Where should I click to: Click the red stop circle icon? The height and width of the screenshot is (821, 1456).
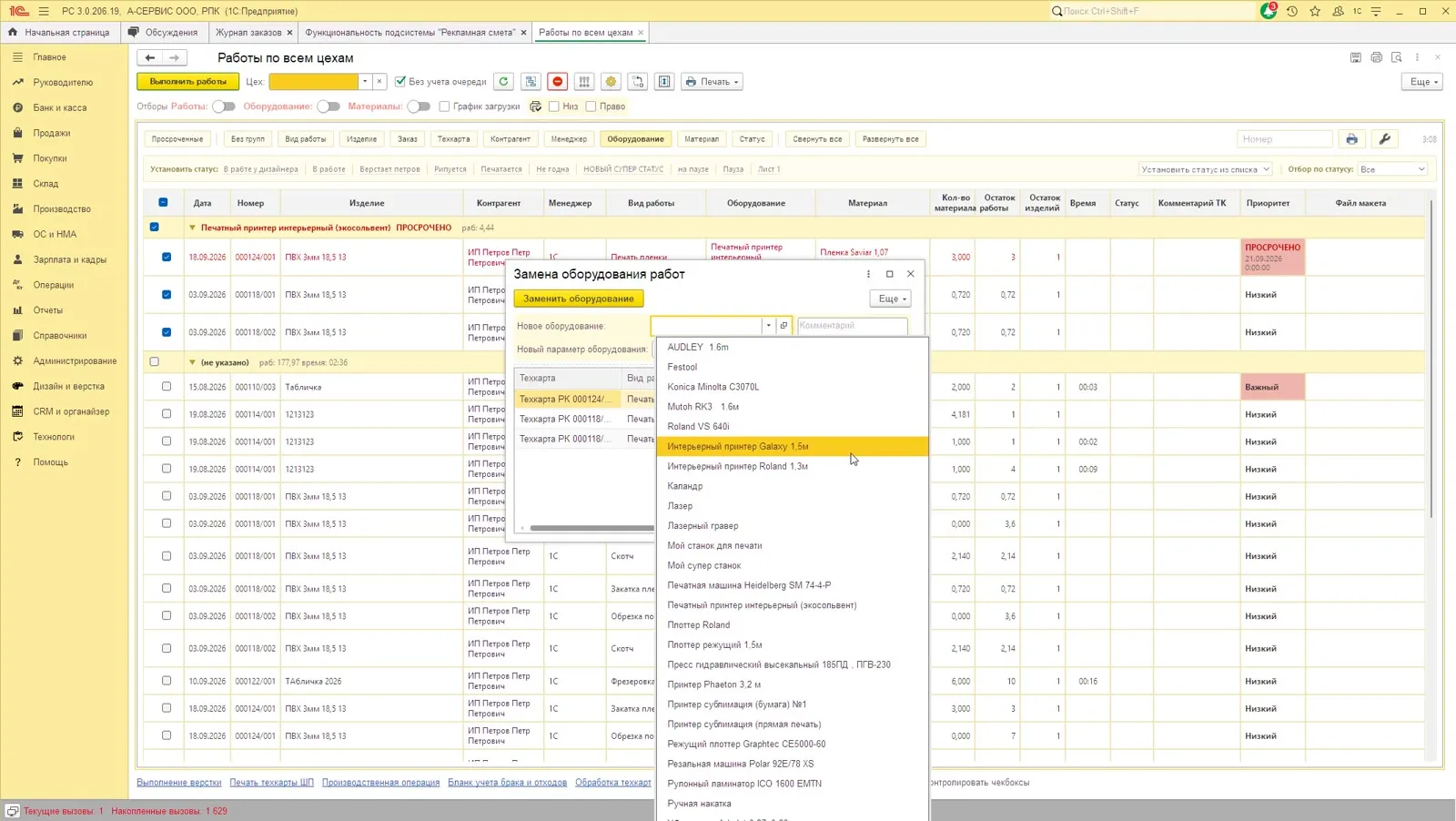[x=558, y=82]
